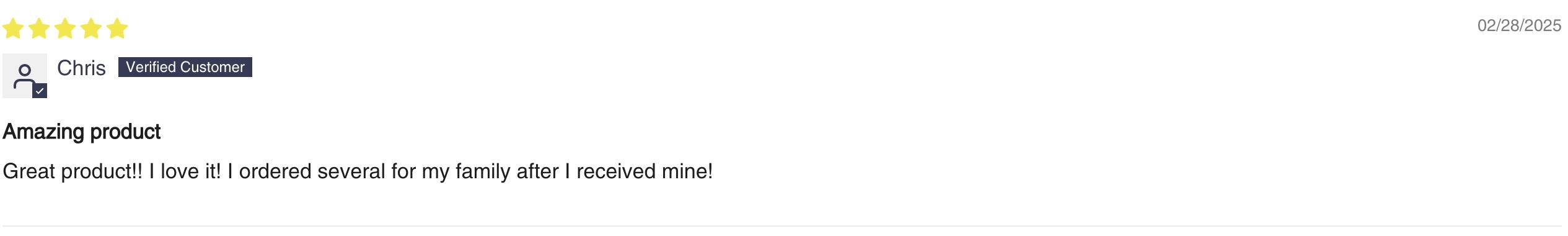
Task: Select the second rating star
Action: [x=39, y=29]
